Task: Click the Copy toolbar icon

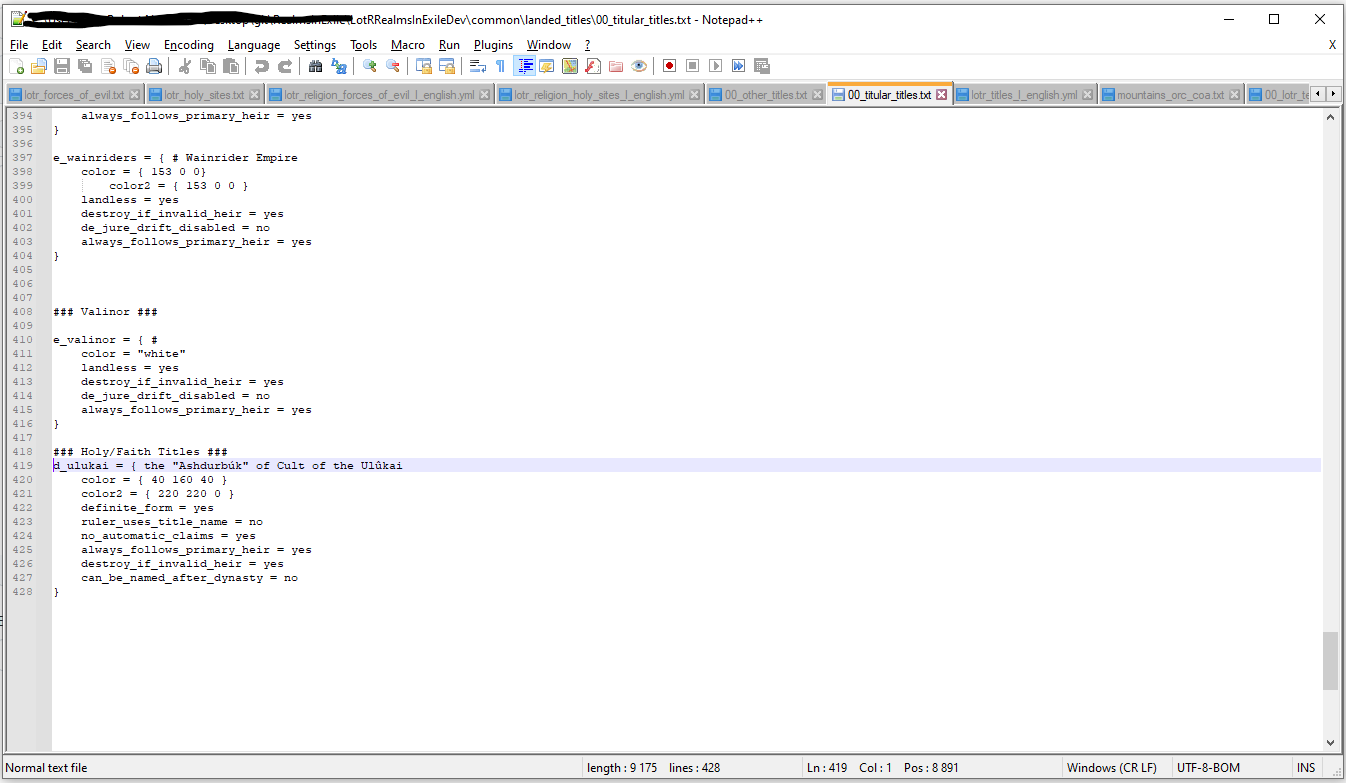Action: point(208,66)
